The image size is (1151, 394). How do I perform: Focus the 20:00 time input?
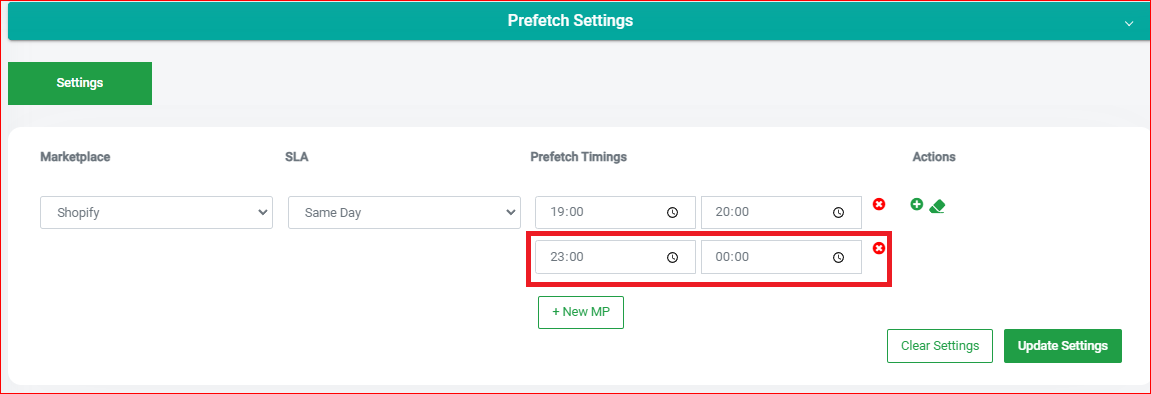[x=782, y=212]
